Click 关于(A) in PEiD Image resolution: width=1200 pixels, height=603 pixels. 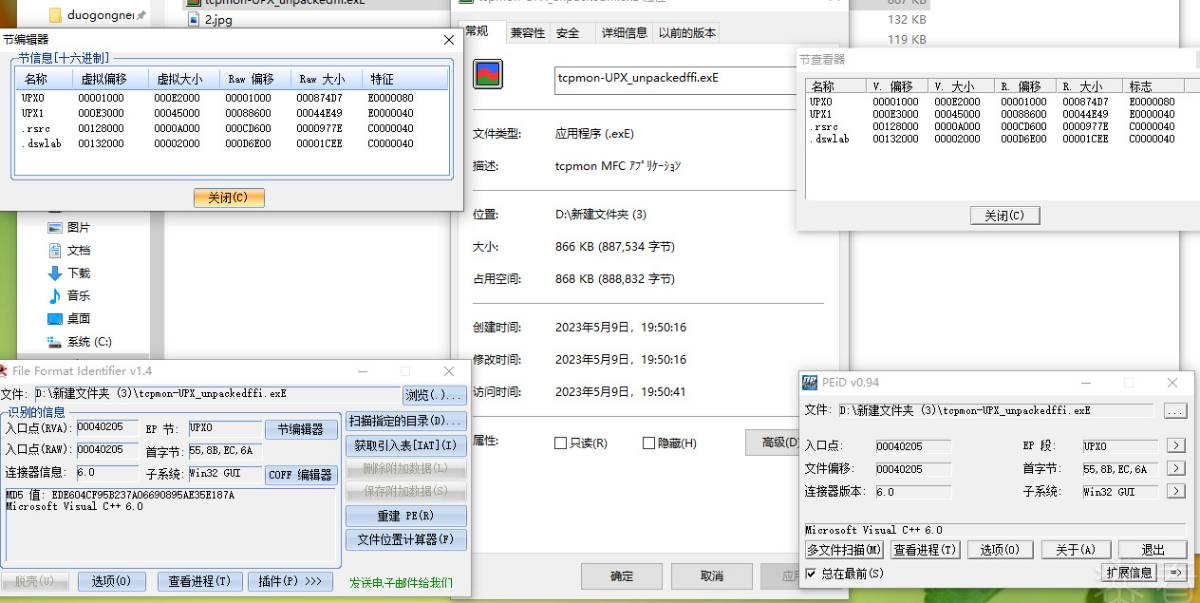coord(1076,550)
